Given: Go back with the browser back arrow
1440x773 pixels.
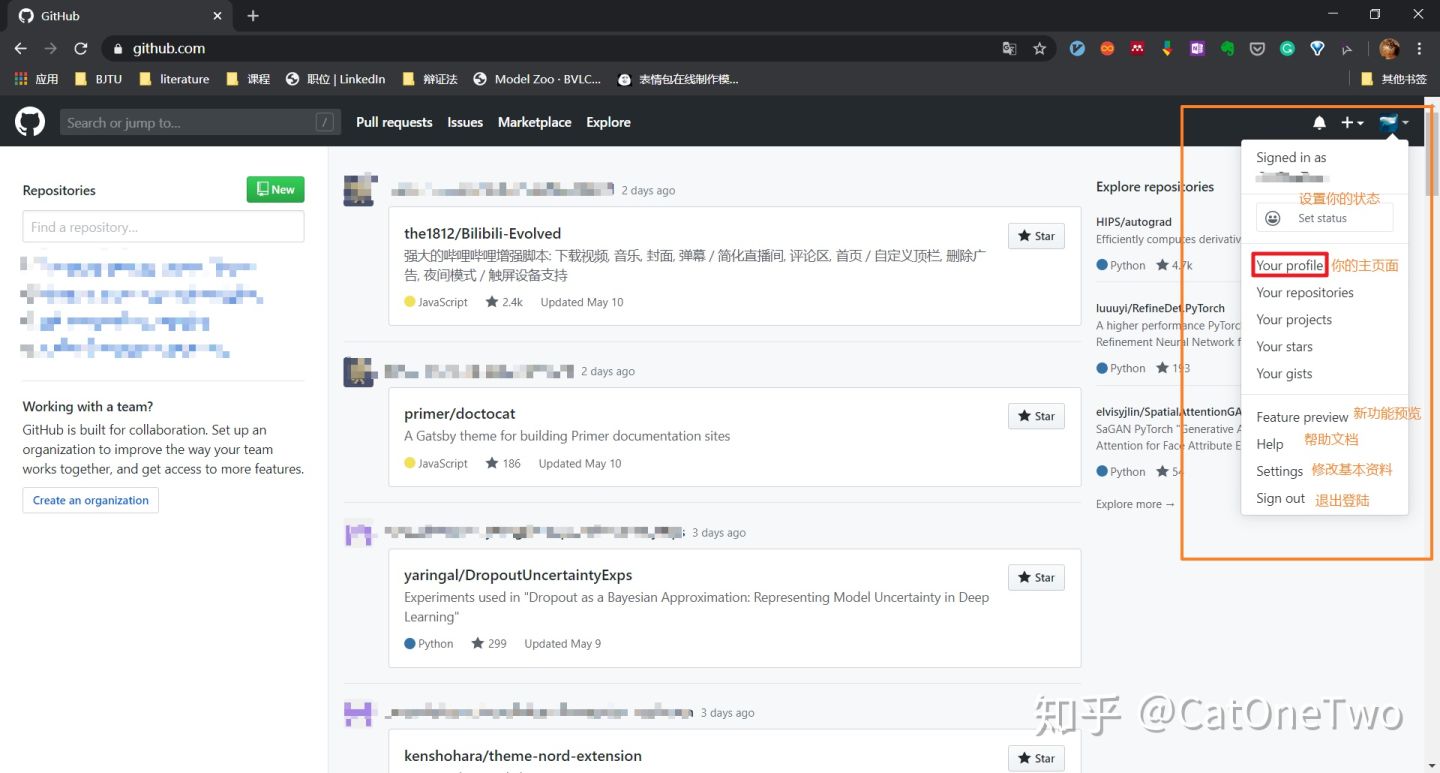Looking at the screenshot, I should [21, 48].
